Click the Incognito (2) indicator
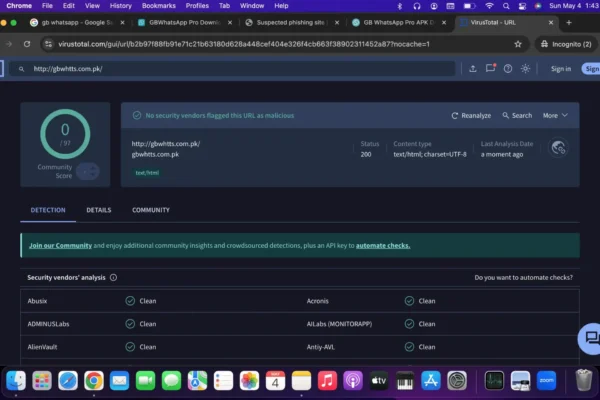 pyautogui.click(x=566, y=44)
